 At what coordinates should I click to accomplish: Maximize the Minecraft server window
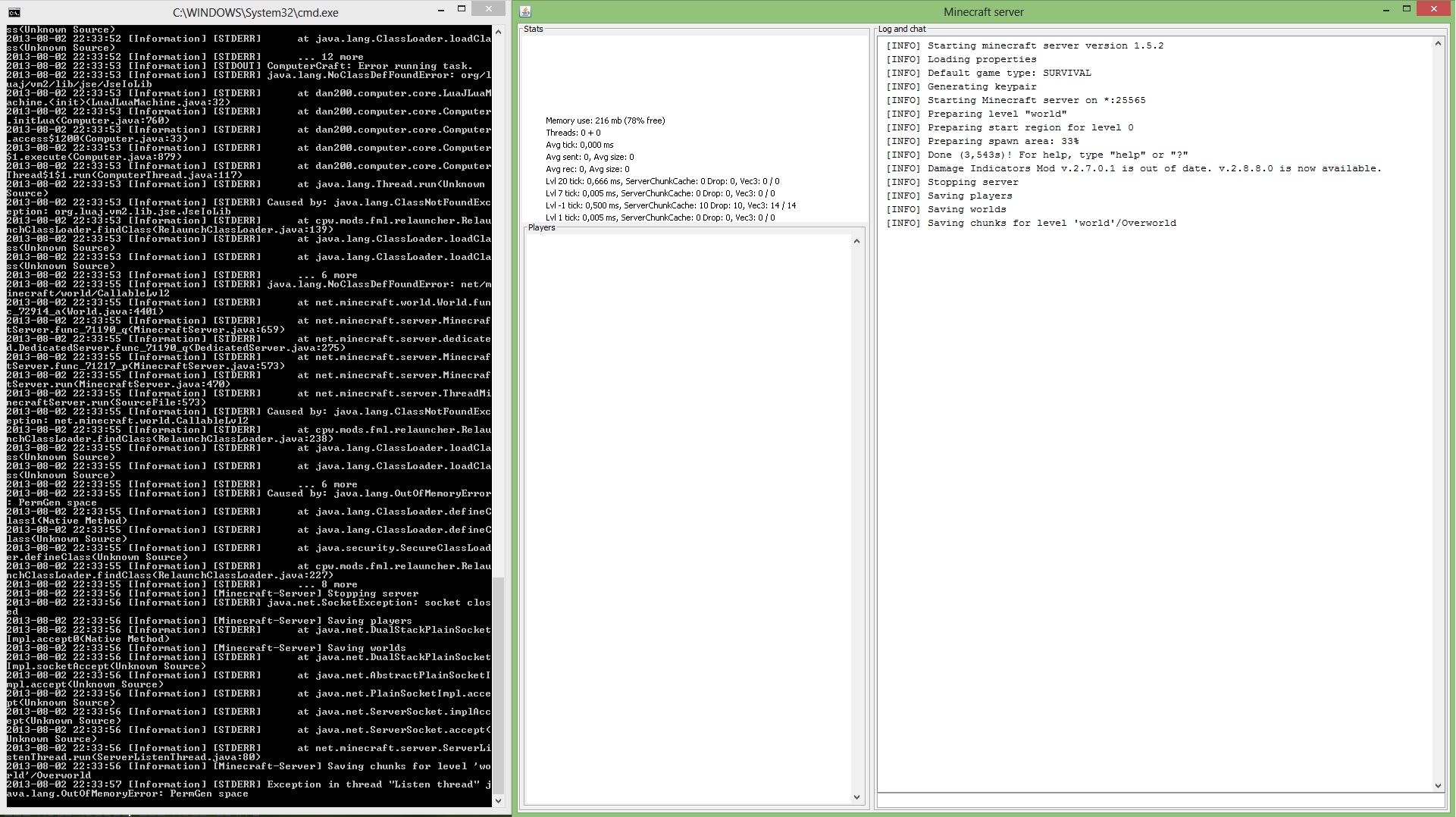[1407, 9]
